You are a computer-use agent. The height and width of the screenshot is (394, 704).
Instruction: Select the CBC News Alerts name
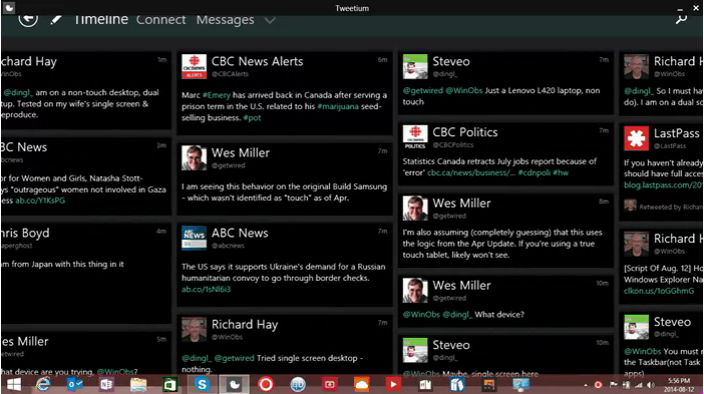[x=257, y=61]
